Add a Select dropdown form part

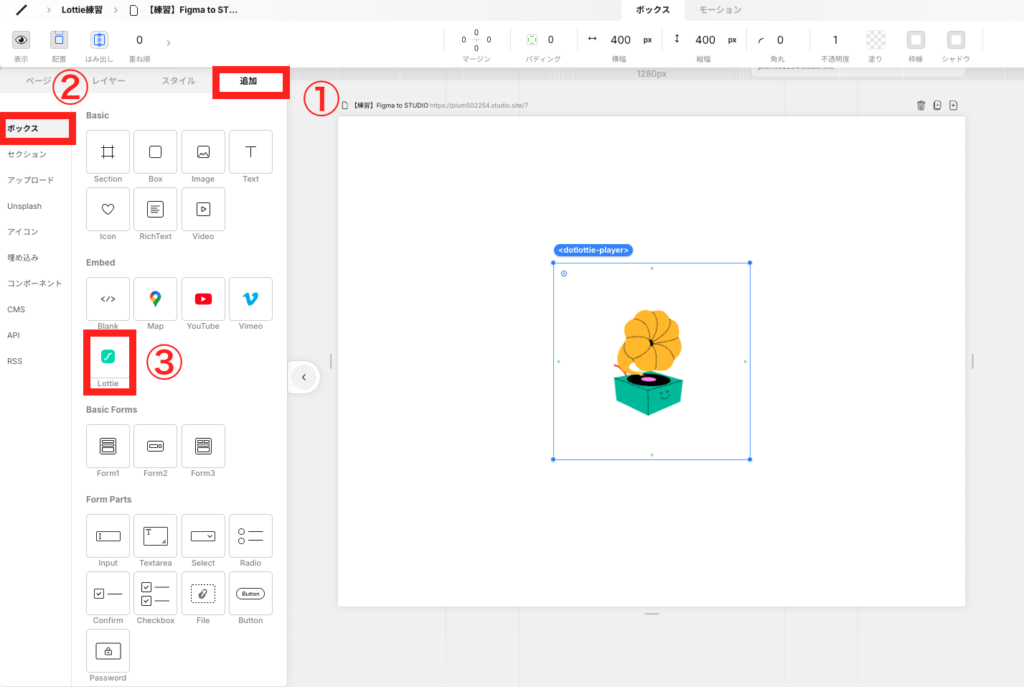click(x=203, y=536)
